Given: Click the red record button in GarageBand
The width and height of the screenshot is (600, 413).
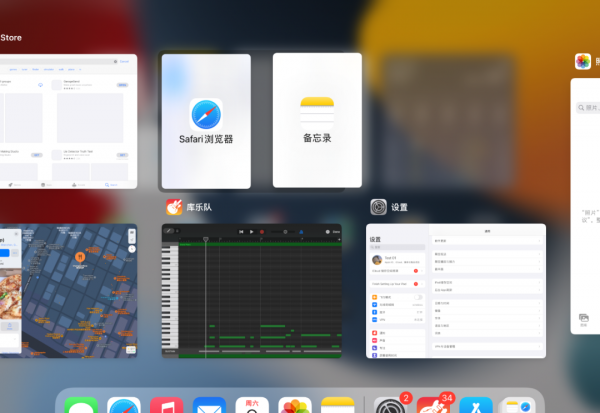Looking at the screenshot, I should coord(262,232).
